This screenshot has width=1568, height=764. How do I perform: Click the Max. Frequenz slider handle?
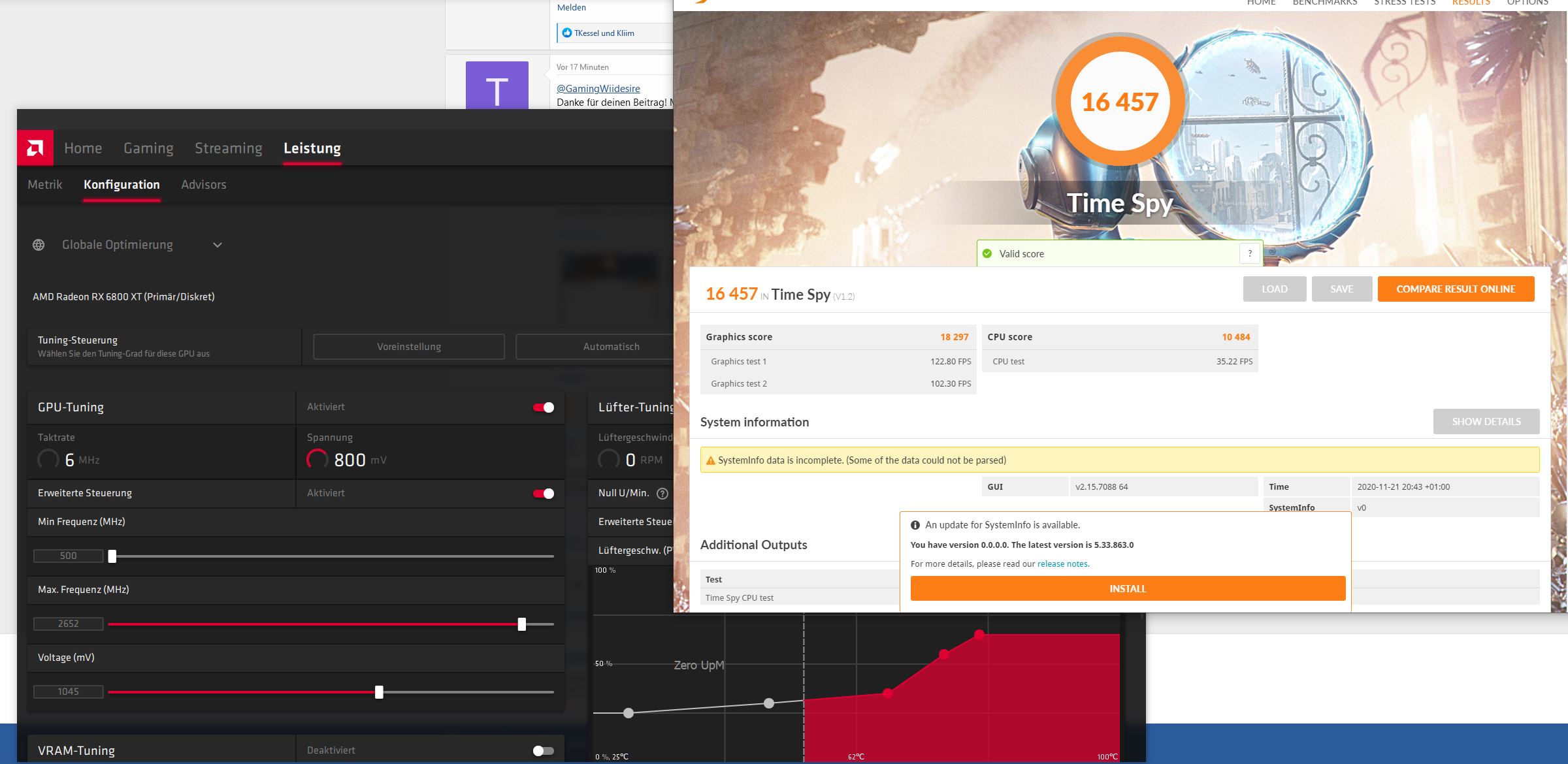pos(522,624)
